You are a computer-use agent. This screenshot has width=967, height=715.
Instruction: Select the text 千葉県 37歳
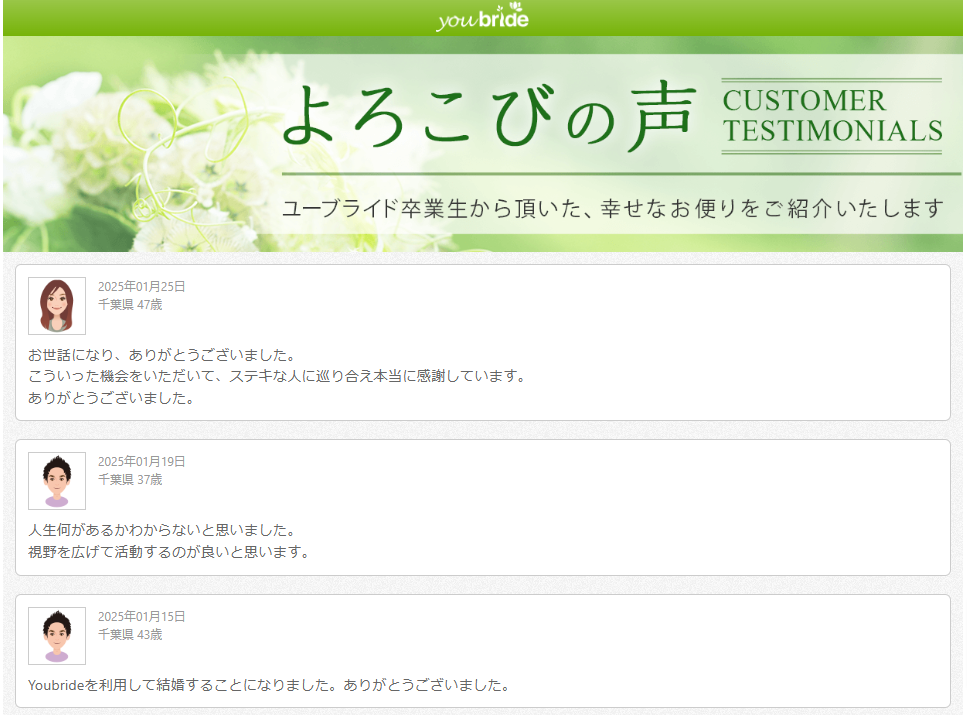130,479
